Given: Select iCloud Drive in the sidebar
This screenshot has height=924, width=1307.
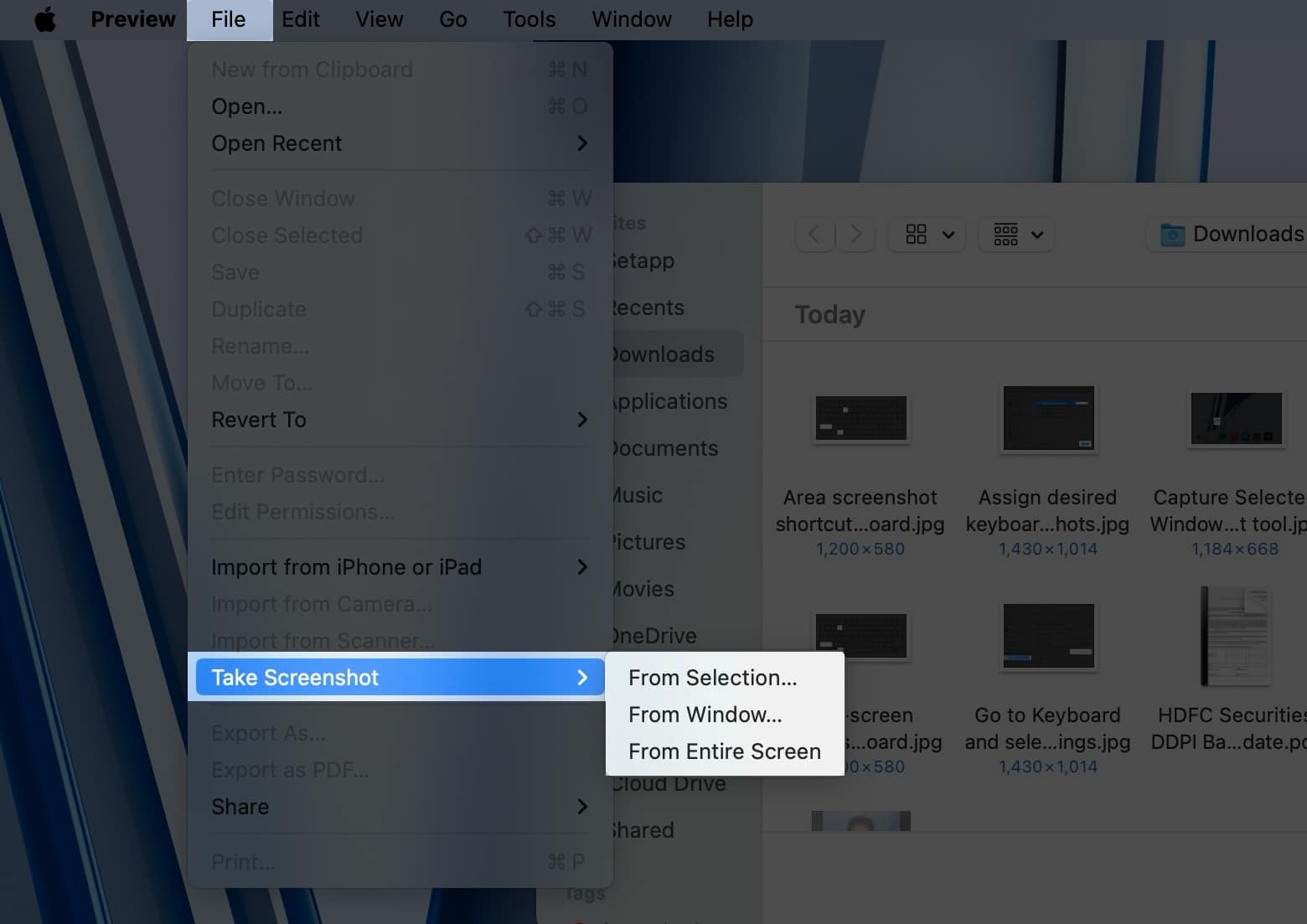Looking at the screenshot, I should (669, 783).
